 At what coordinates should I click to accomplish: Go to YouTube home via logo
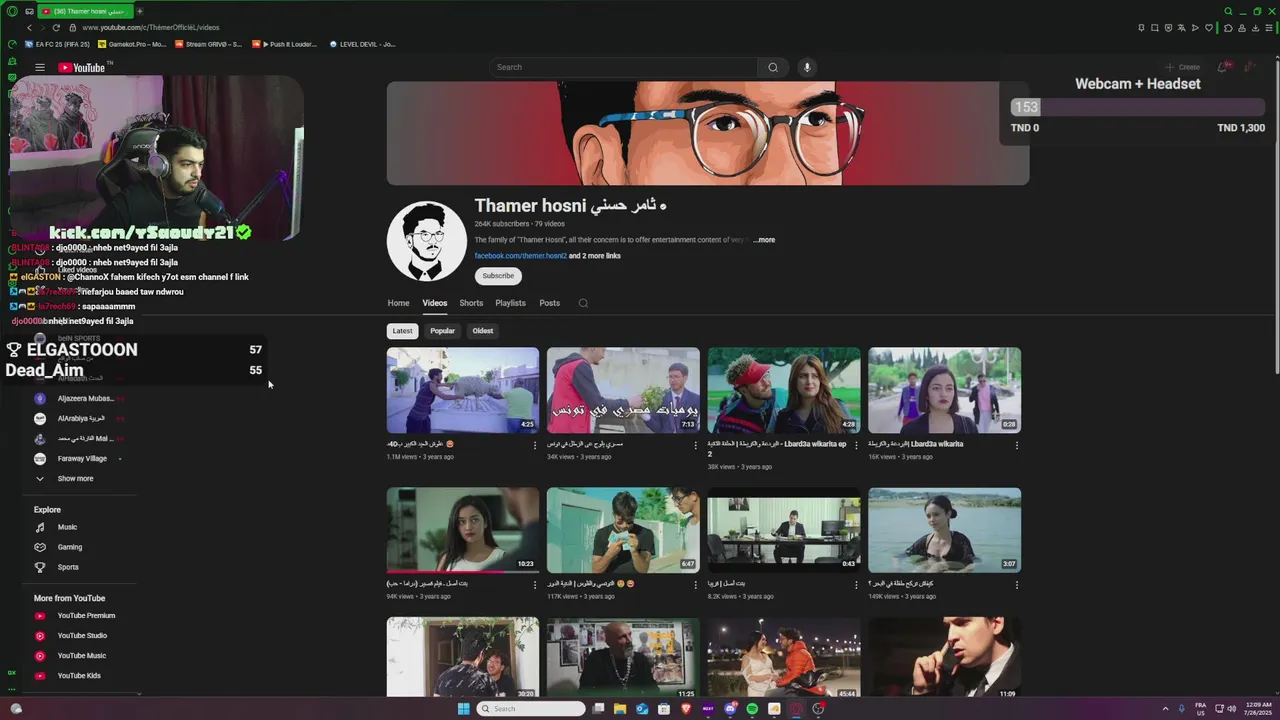(x=82, y=68)
